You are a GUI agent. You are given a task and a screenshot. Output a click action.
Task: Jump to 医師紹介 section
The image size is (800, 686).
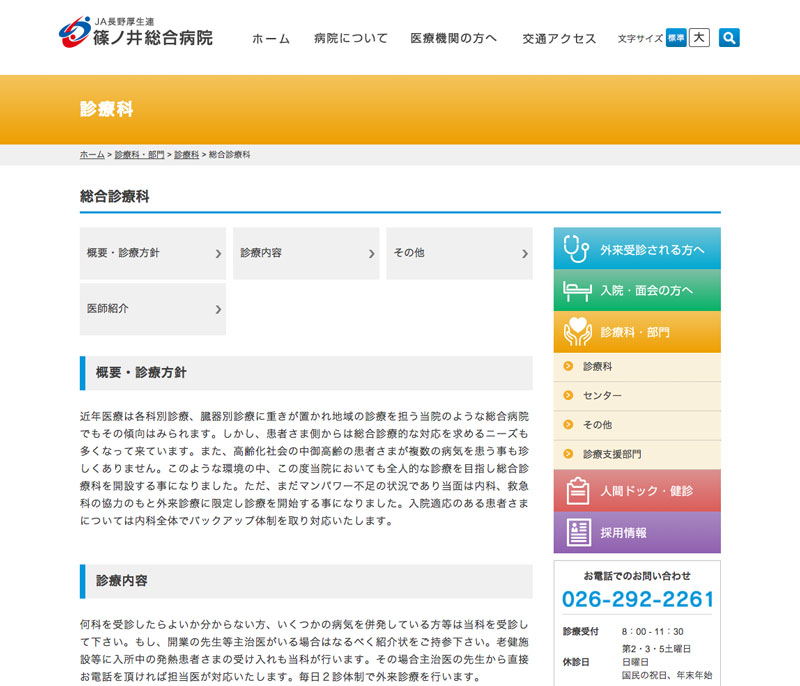click(153, 309)
